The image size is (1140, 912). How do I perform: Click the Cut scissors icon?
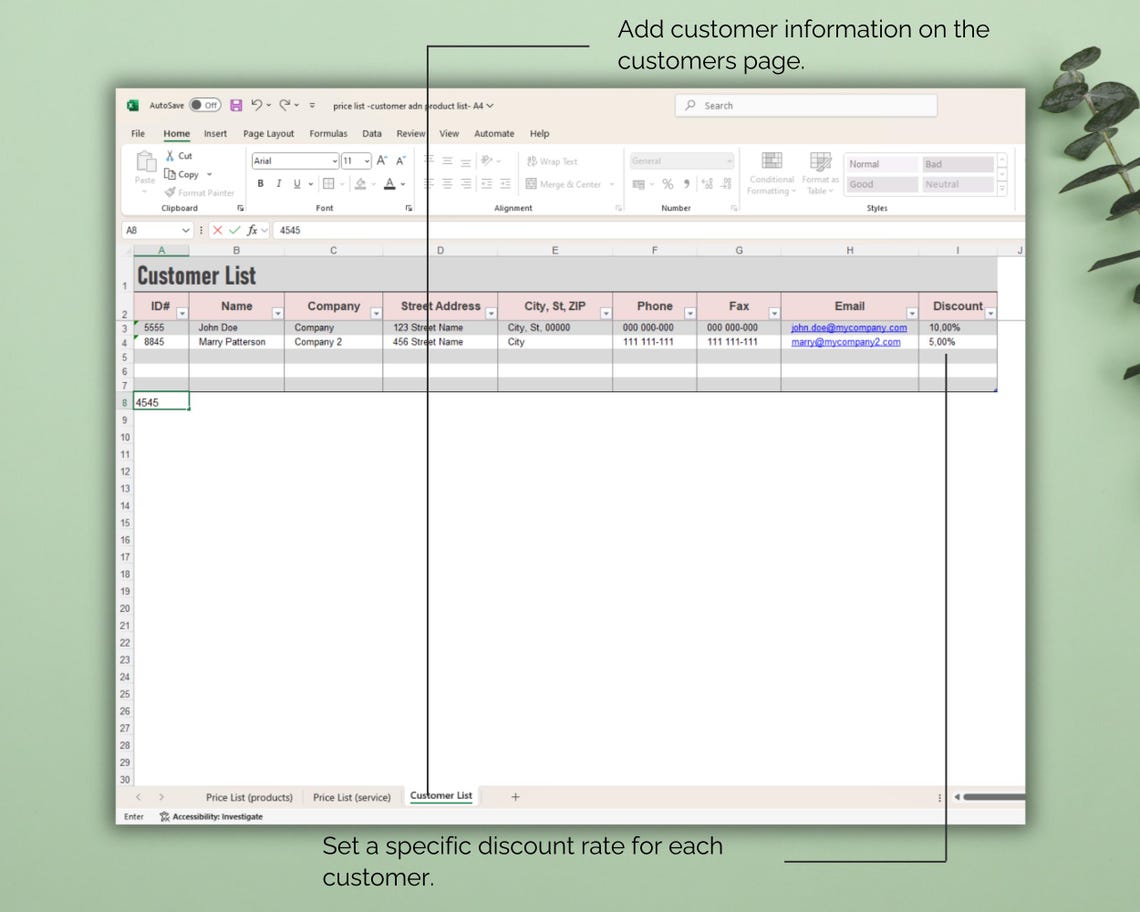click(x=169, y=156)
